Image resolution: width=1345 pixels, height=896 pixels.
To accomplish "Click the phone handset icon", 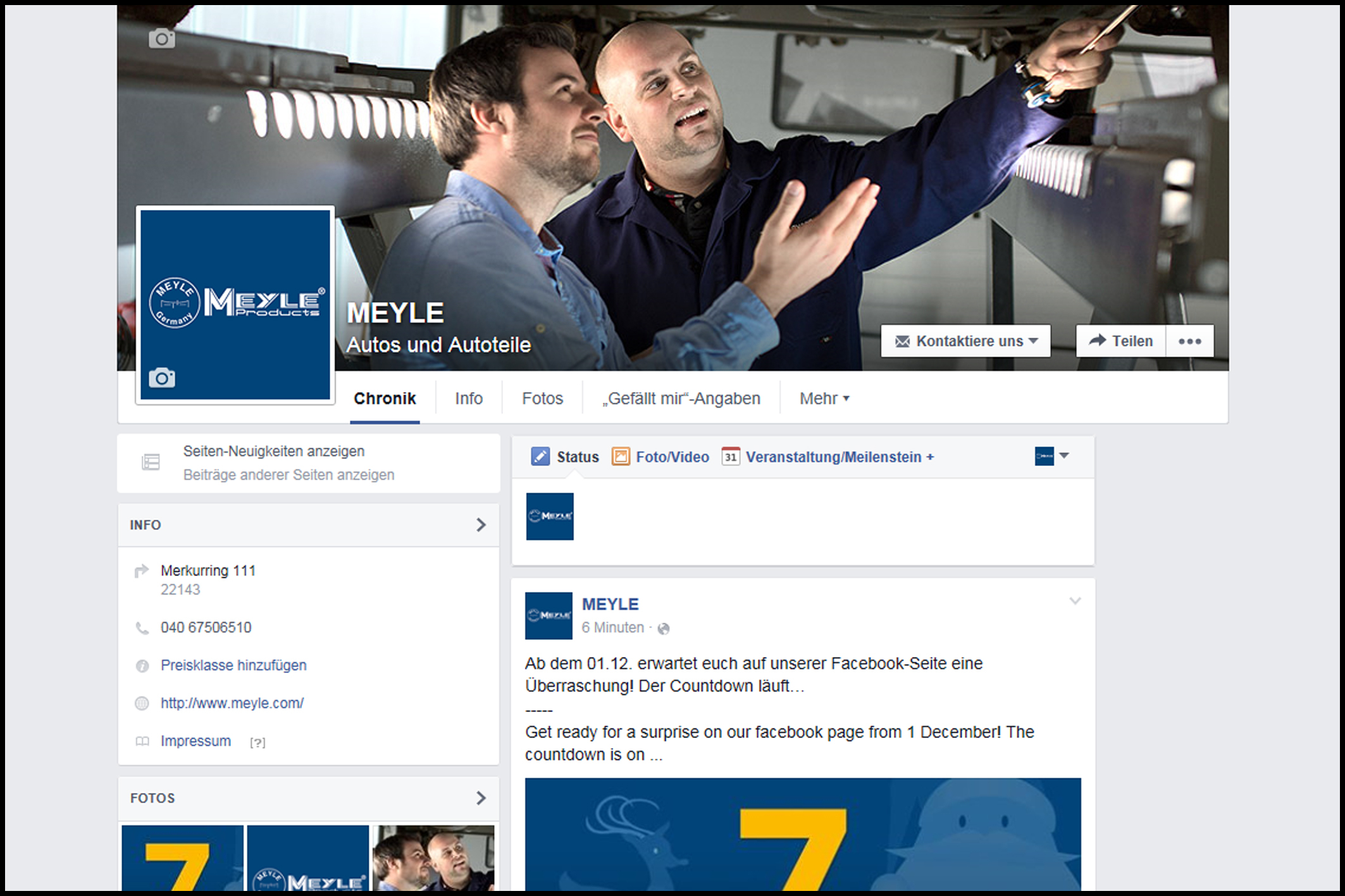I will click(142, 628).
